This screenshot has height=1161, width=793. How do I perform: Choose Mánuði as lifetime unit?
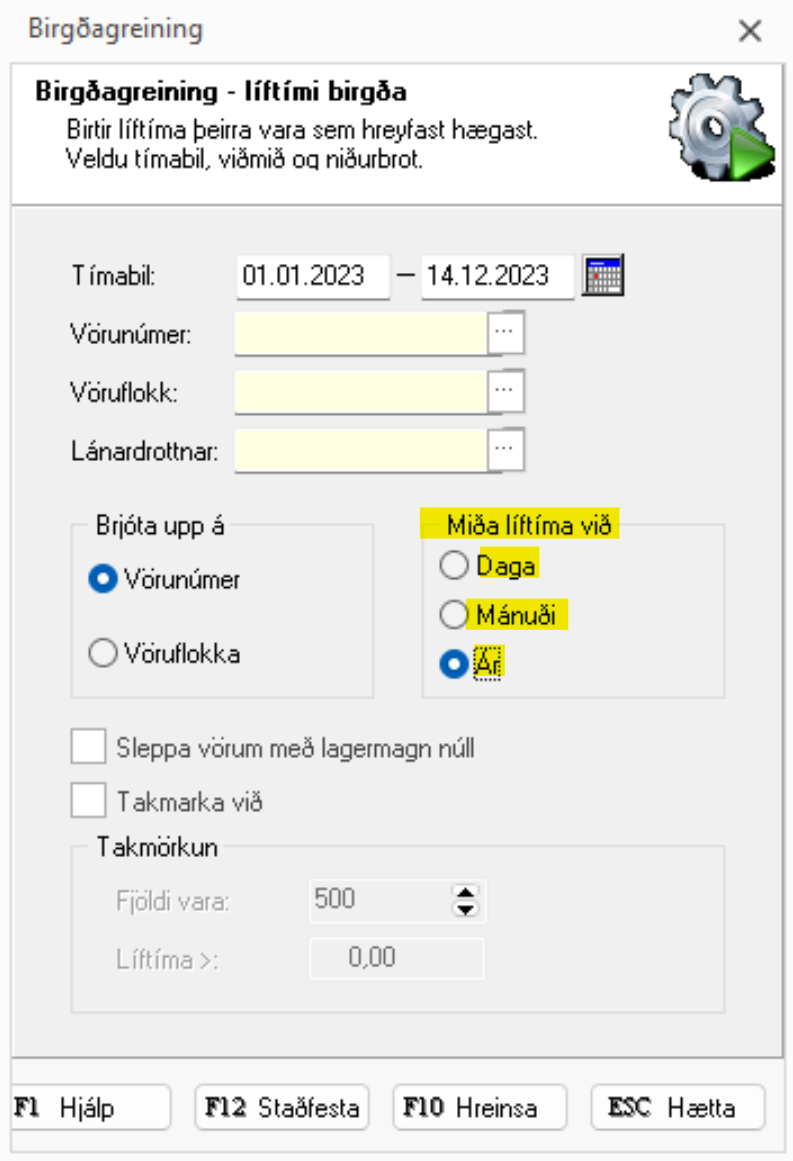[454, 615]
